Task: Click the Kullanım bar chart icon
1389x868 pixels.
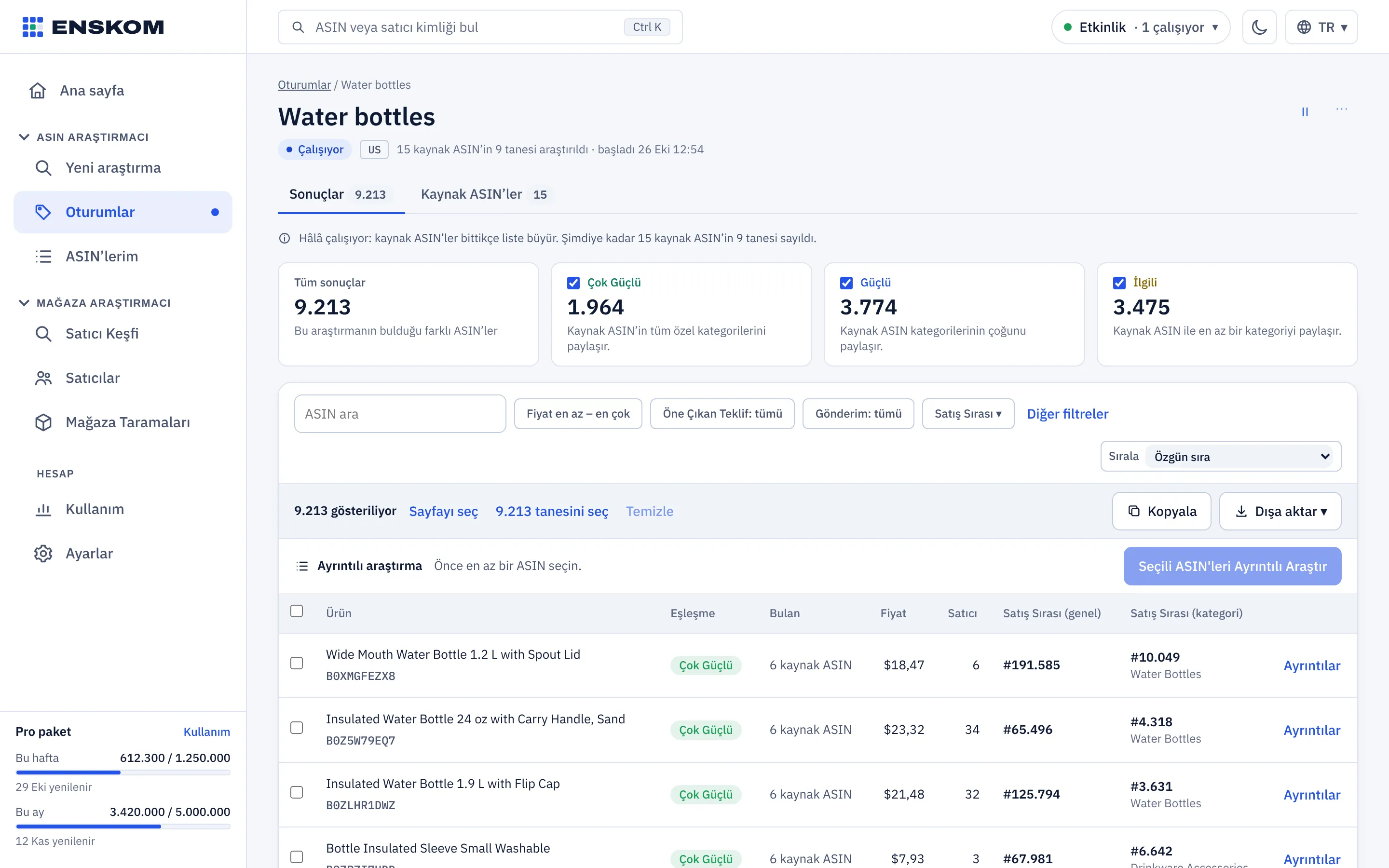Action: point(43,509)
